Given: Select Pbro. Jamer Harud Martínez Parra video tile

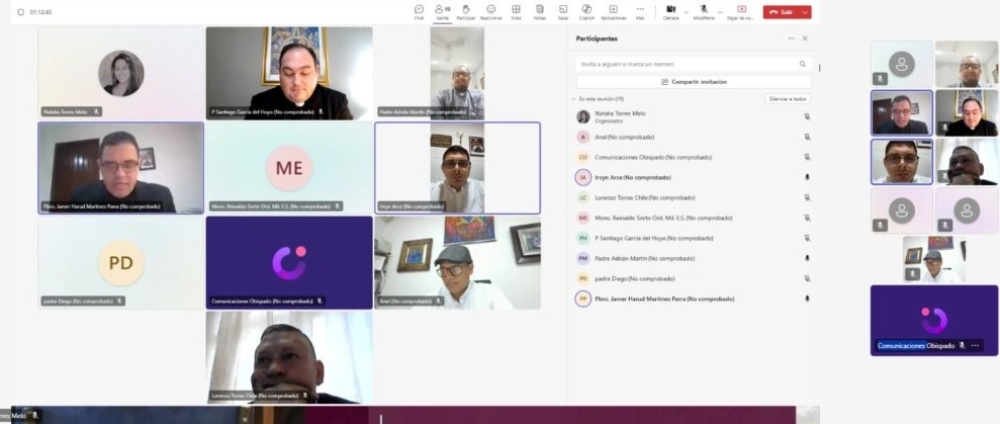Looking at the screenshot, I should [x=121, y=168].
